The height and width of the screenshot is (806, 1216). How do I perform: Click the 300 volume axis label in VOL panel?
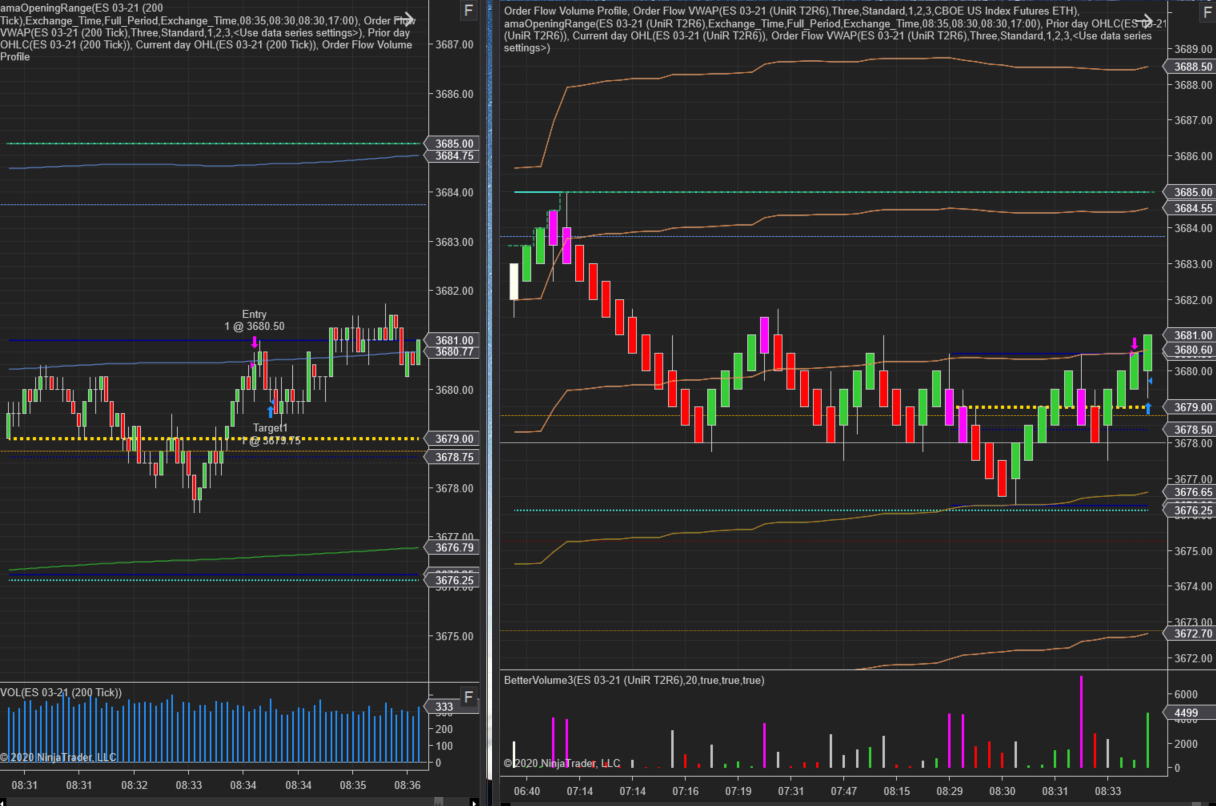tap(445, 713)
